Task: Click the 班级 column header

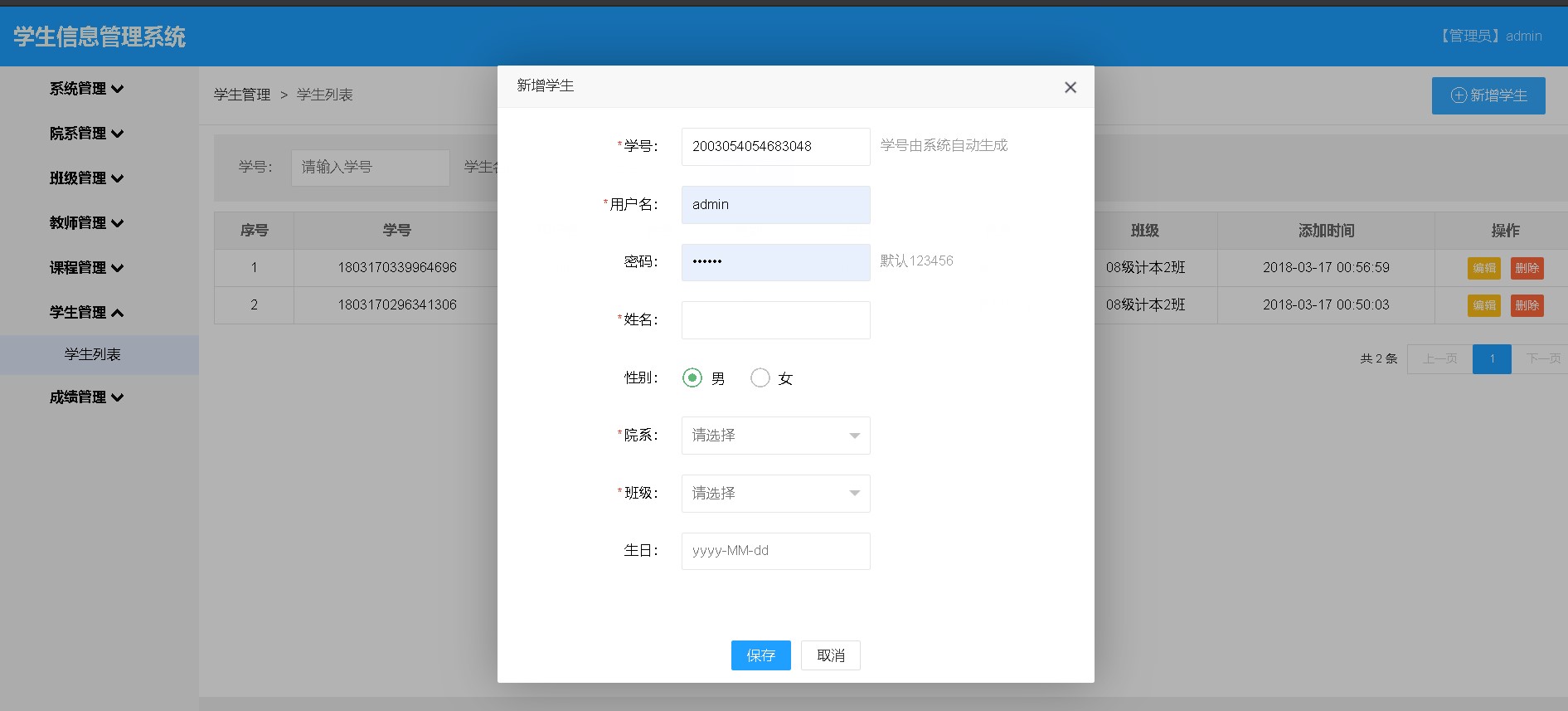Action: pos(1145,231)
